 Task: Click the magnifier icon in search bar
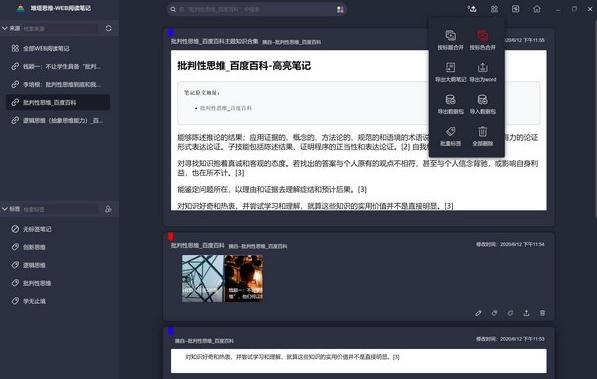pyautogui.click(x=173, y=9)
